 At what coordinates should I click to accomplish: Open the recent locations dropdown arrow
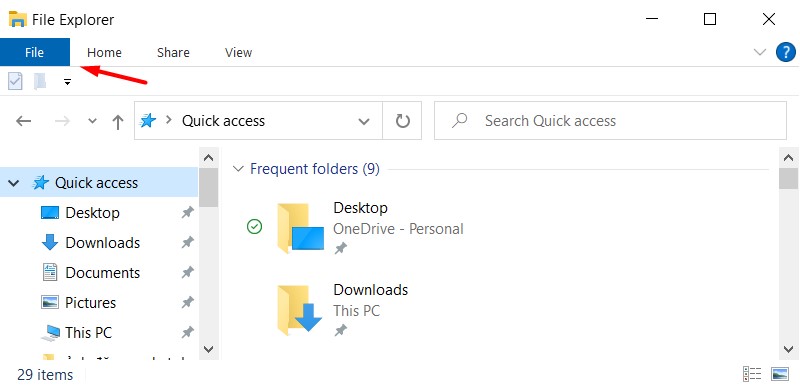point(92,121)
